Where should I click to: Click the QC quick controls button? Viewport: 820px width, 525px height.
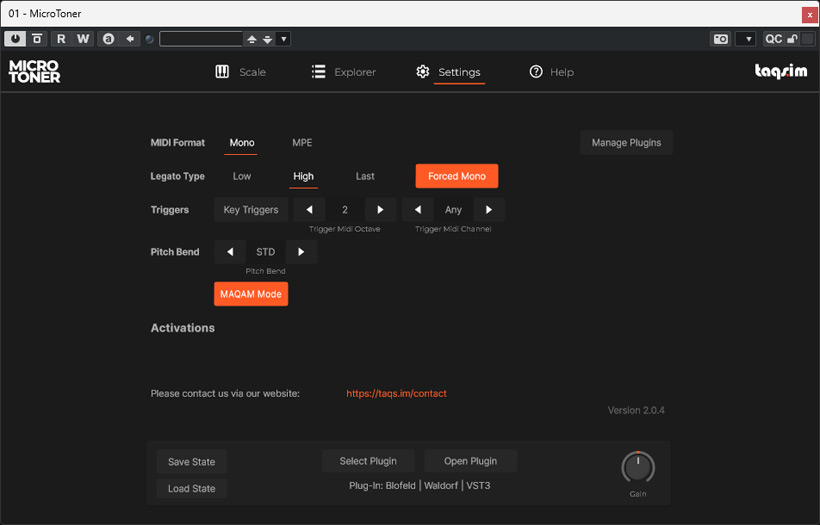773,39
